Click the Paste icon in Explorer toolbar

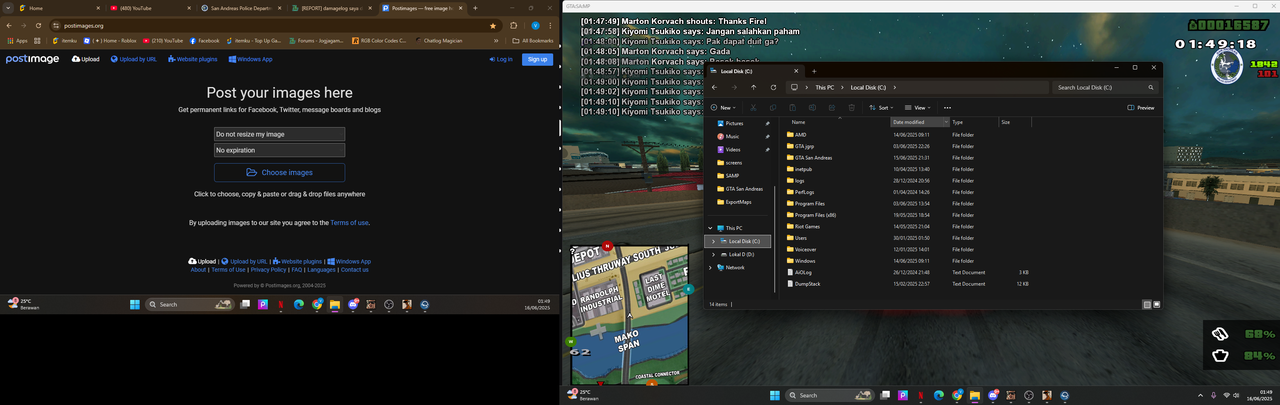point(792,107)
